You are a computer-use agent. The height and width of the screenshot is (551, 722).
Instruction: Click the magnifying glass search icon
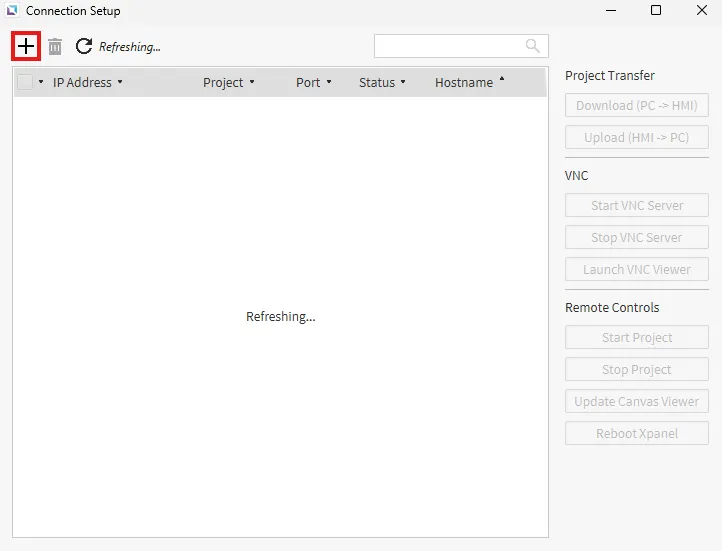click(533, 46)
